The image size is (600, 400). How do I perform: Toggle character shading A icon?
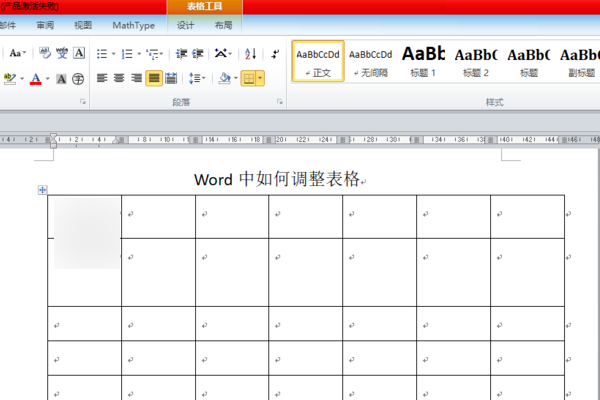coord(61,79)
